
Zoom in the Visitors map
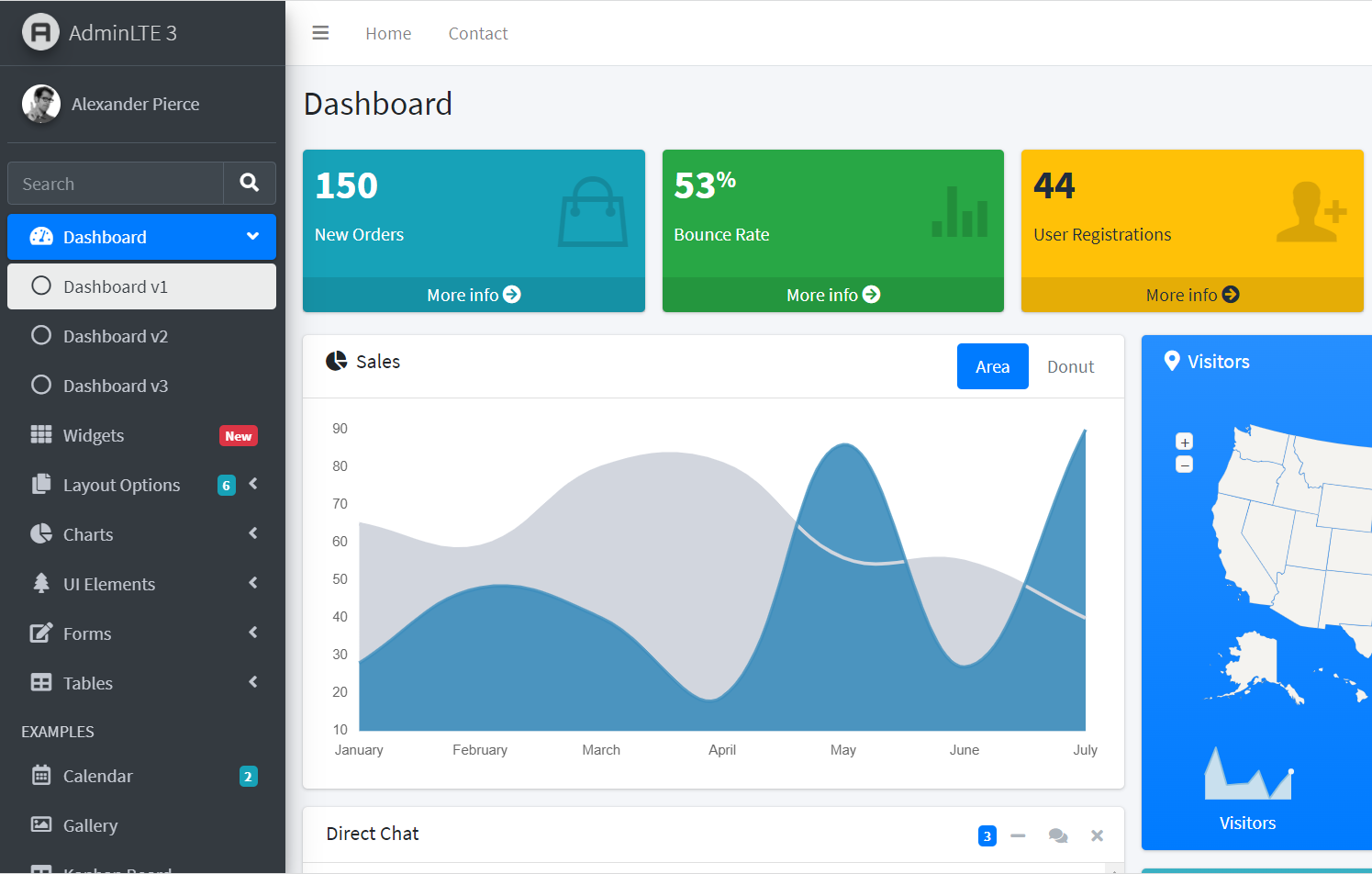1185,442
